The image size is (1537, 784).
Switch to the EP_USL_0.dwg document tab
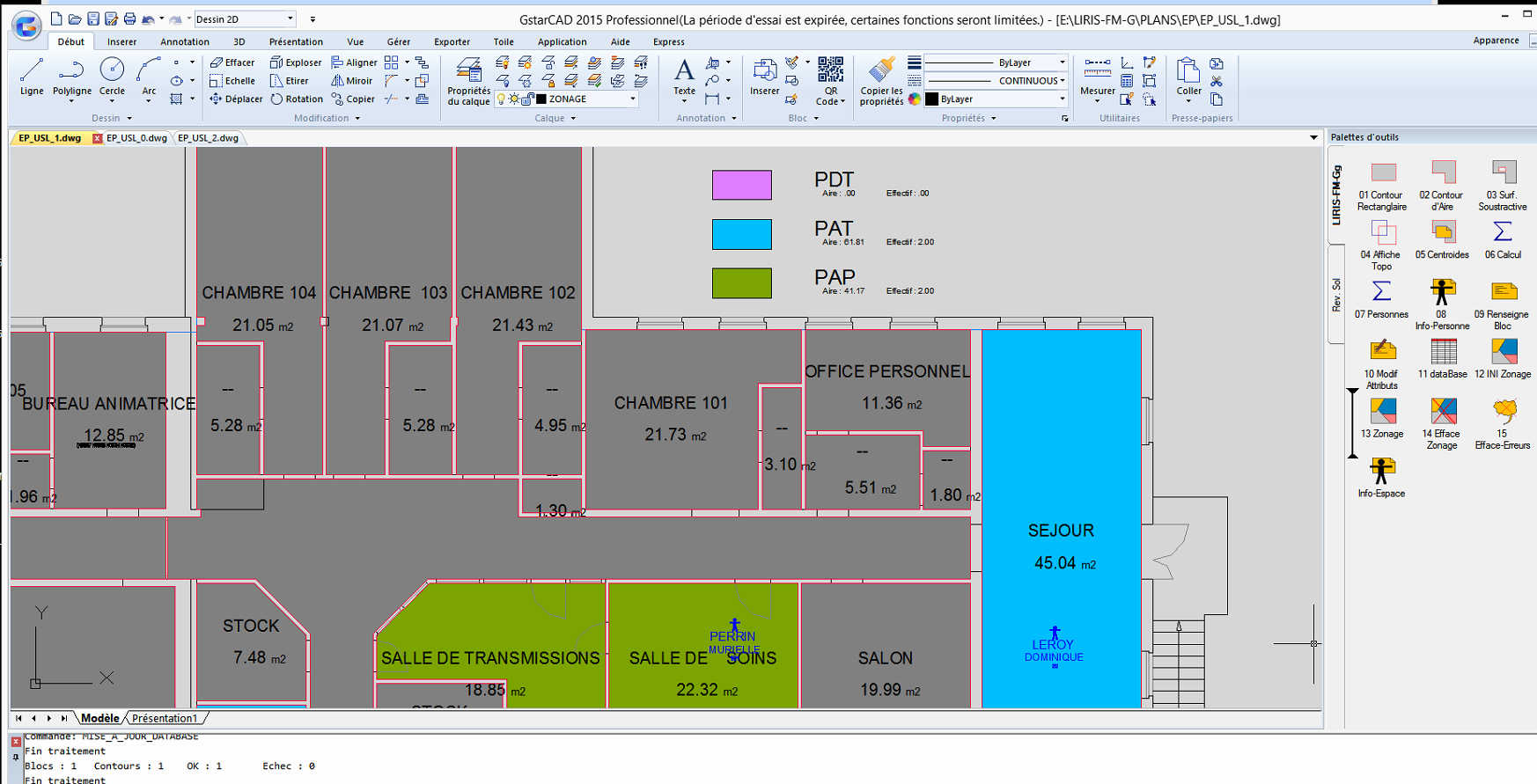click(136, 138)
